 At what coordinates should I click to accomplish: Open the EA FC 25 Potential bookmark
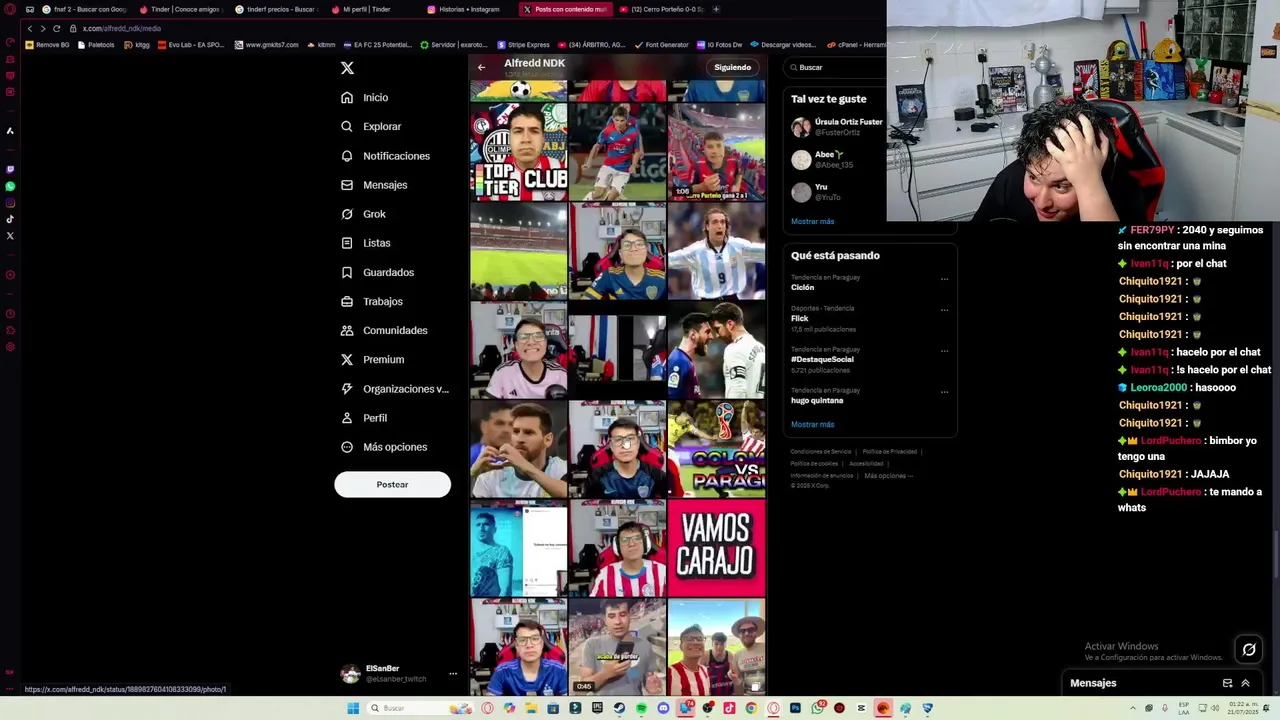pos(377,44)
